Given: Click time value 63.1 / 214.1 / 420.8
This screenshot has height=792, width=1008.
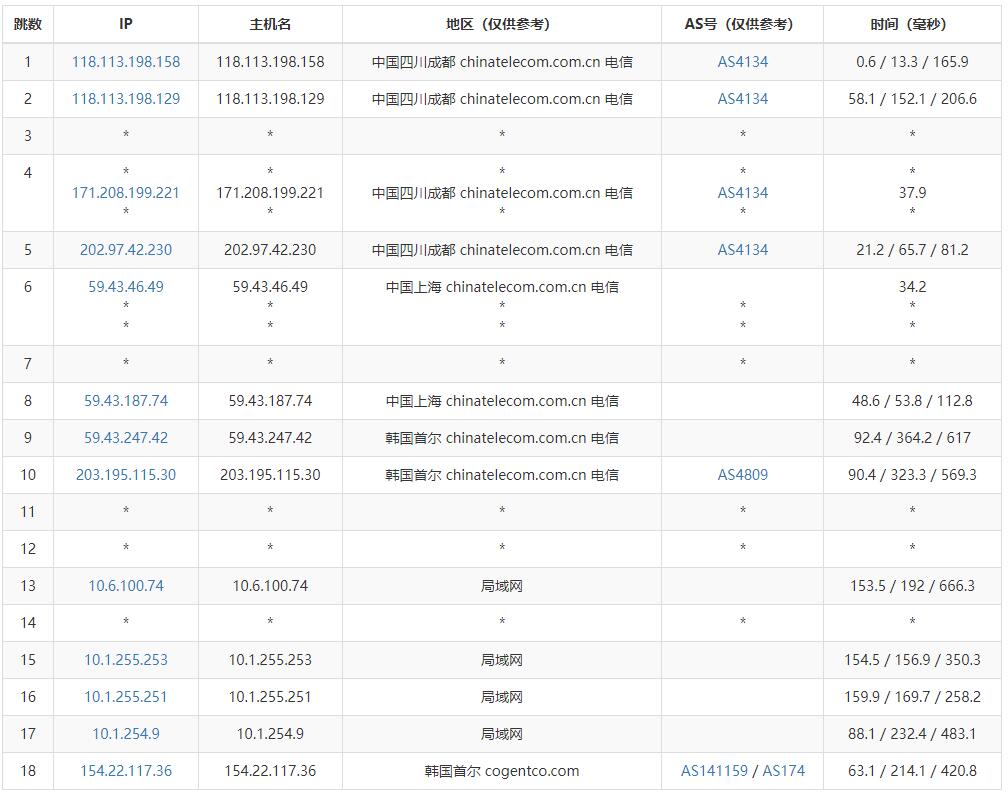Looking at the screenshot, I should click(912, 770).
